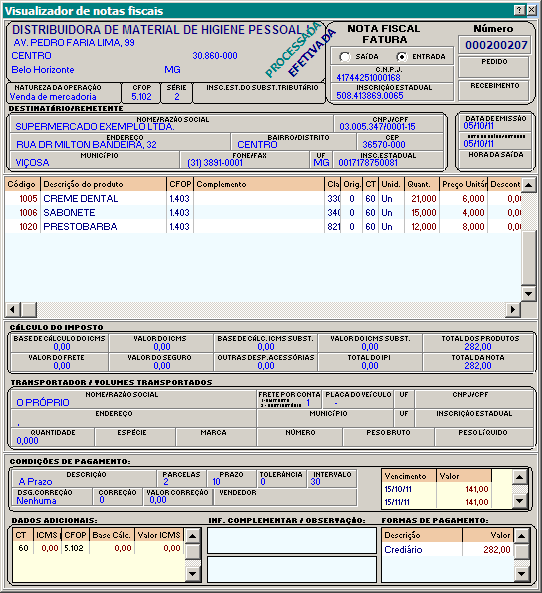
Task: Click the payment description A Prazo
Action: [35, 482]
